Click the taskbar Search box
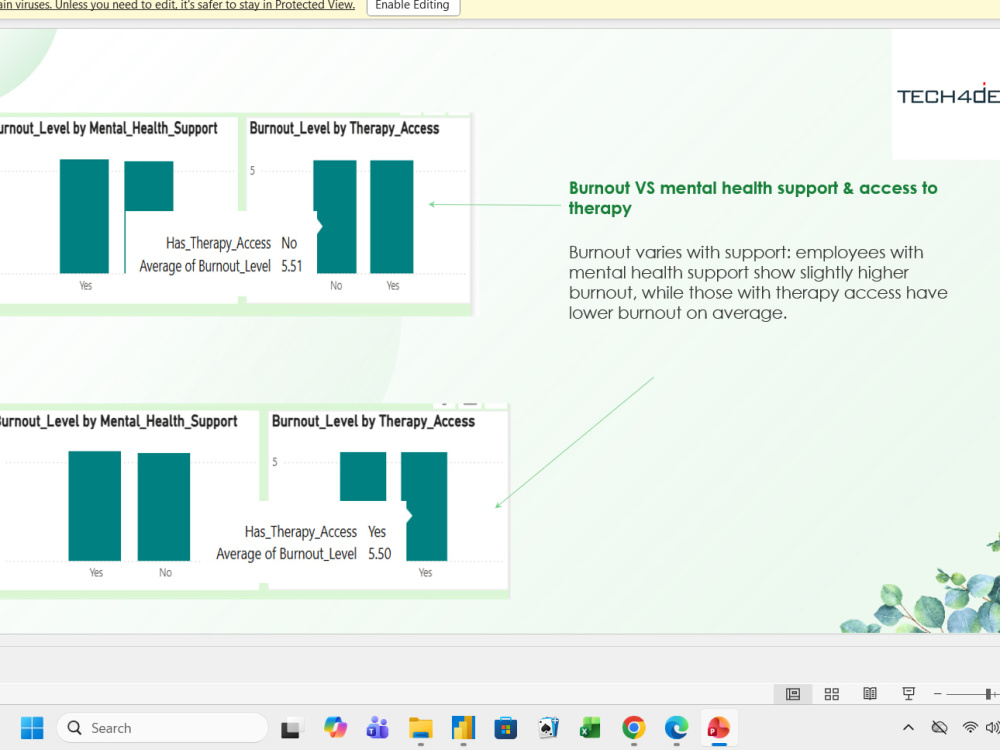This screenshot has height=750, width=1000. pyautogui.click(x=163, y=728)
